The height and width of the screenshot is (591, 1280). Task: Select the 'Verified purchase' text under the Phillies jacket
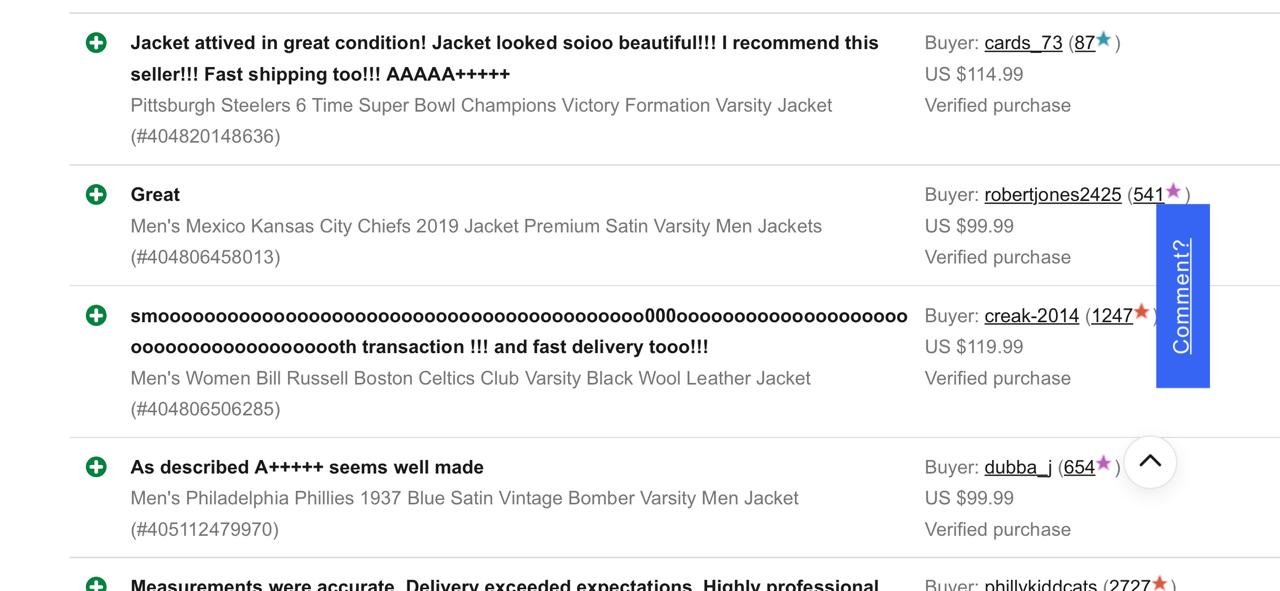click(997, 529)
